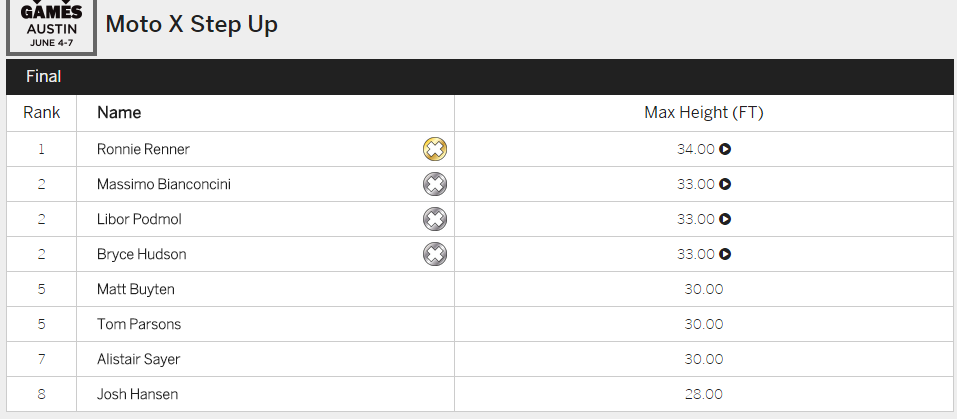Play video of Bryce Hudson's 33.00 jump
957x419 pixels.
726,254
